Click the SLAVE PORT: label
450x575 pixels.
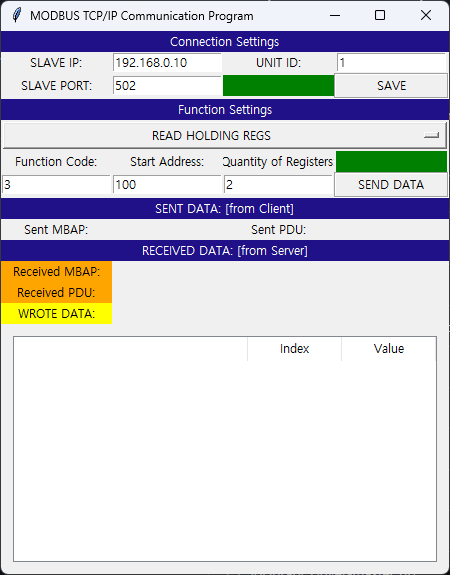pyautogui.click(x=56, y=86)
